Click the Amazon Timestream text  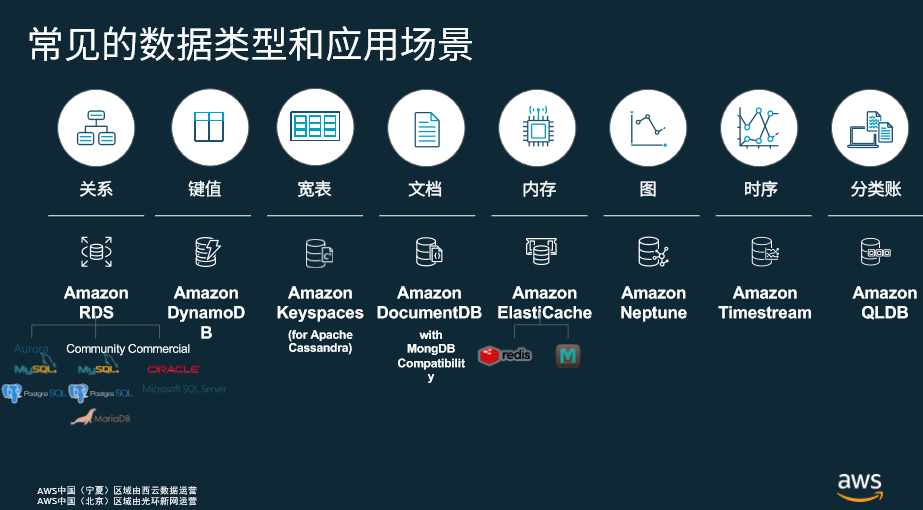click(x=765, y=303)
